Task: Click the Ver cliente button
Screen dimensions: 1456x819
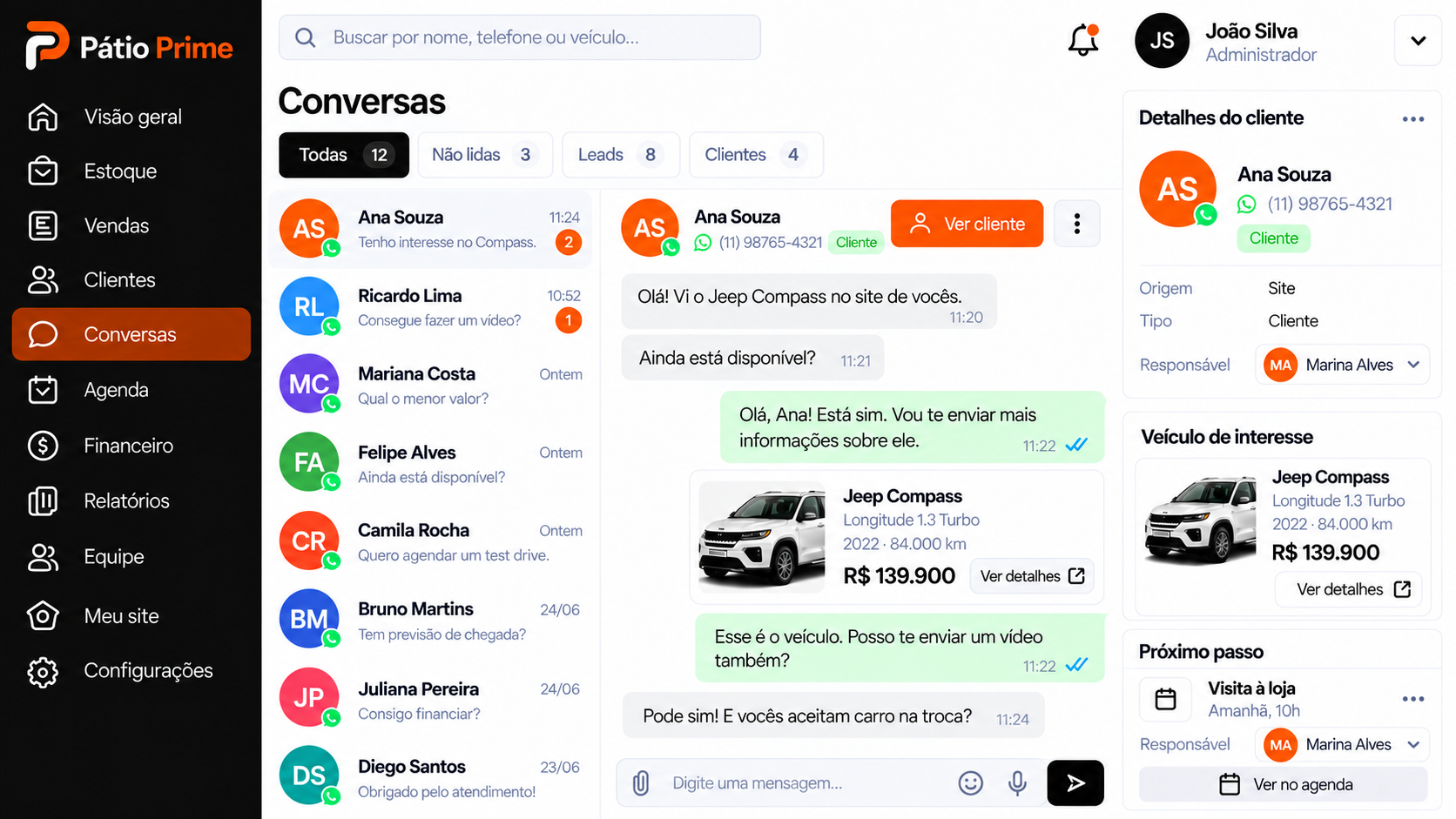Action: (967, 224)
